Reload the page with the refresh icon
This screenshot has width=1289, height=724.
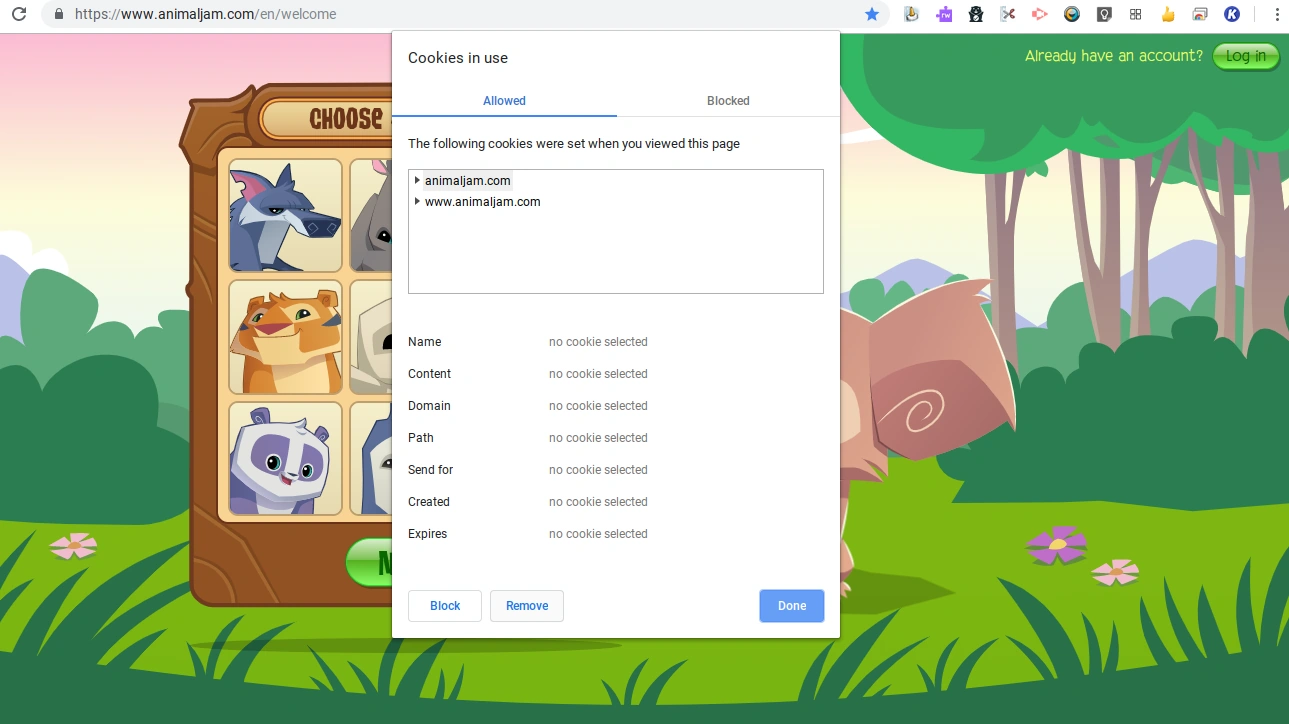pyautogui.click(x=18, y=15)
